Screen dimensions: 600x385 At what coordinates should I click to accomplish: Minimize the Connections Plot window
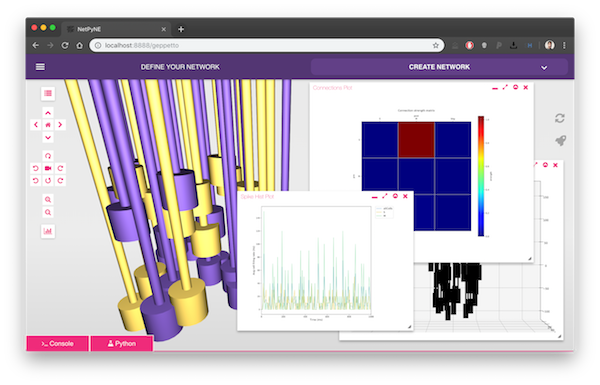coord(495,88)
